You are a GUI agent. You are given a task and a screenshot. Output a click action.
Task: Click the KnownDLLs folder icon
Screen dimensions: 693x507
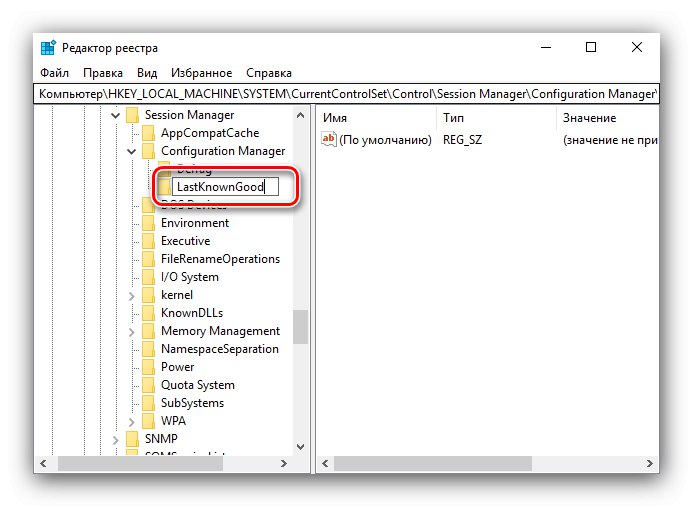coord(148,314)
